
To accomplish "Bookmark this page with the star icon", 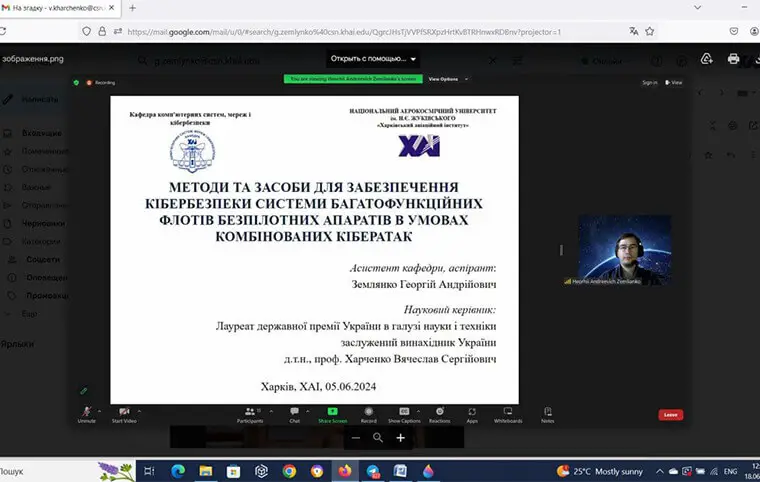I will coord(650,32).
